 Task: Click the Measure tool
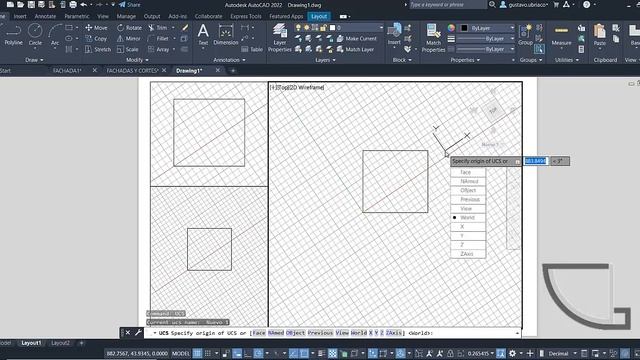[561, 35]
